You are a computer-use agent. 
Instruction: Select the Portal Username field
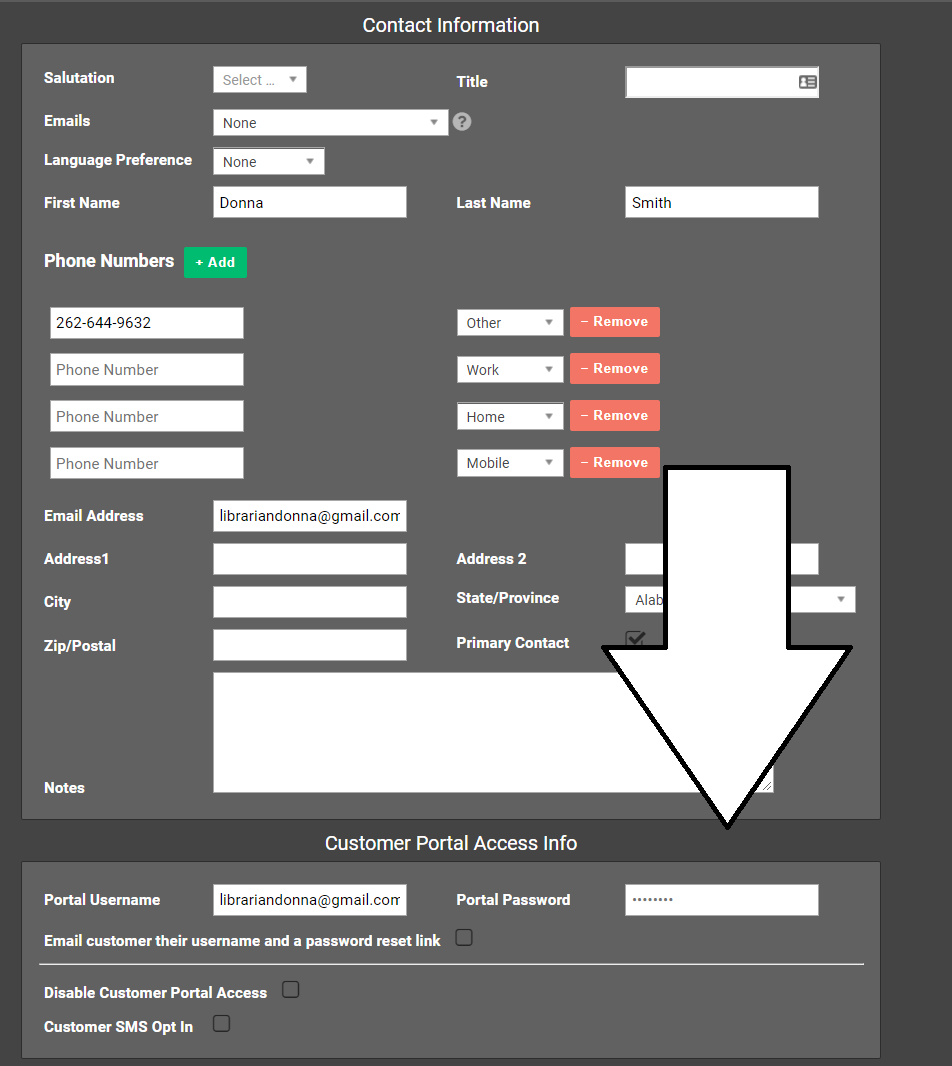point(310,900)
